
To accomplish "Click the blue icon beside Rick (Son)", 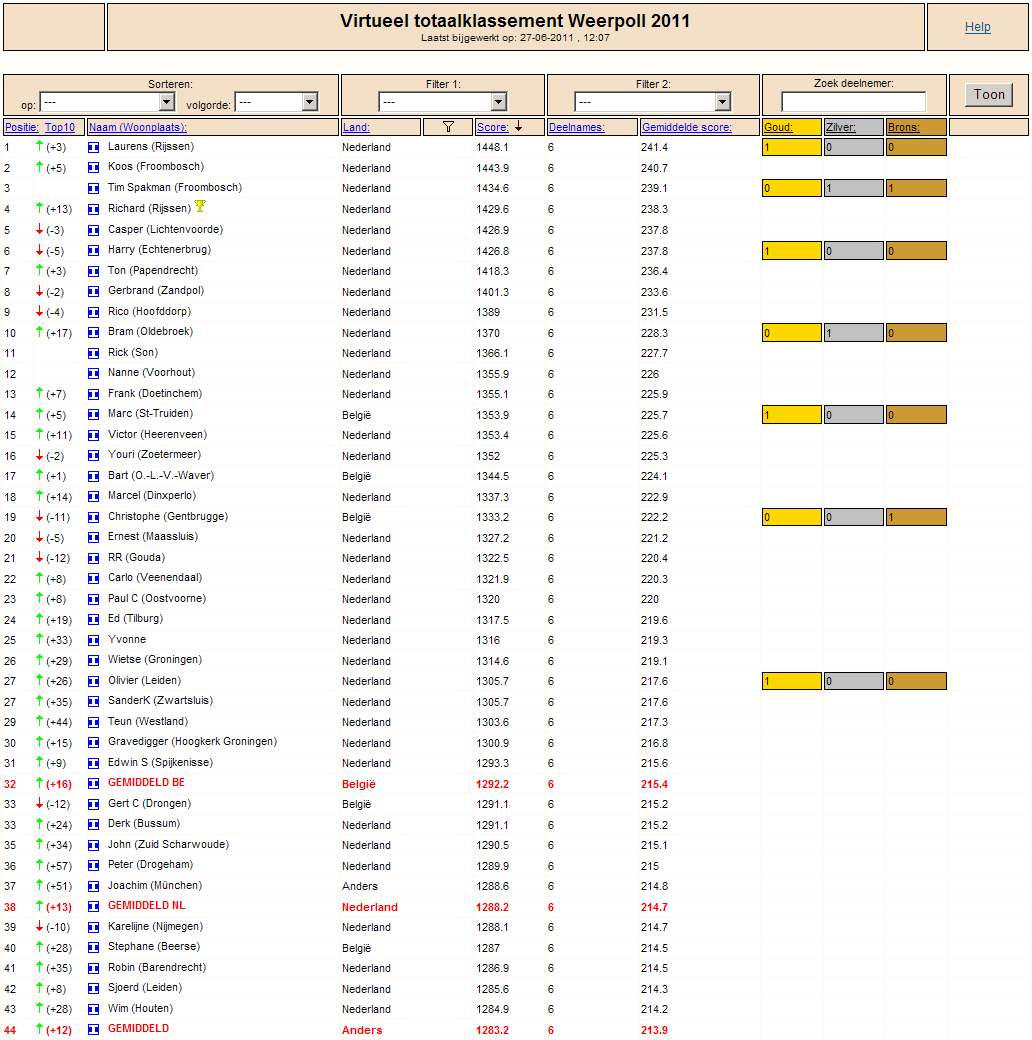I will pos(94,354).
